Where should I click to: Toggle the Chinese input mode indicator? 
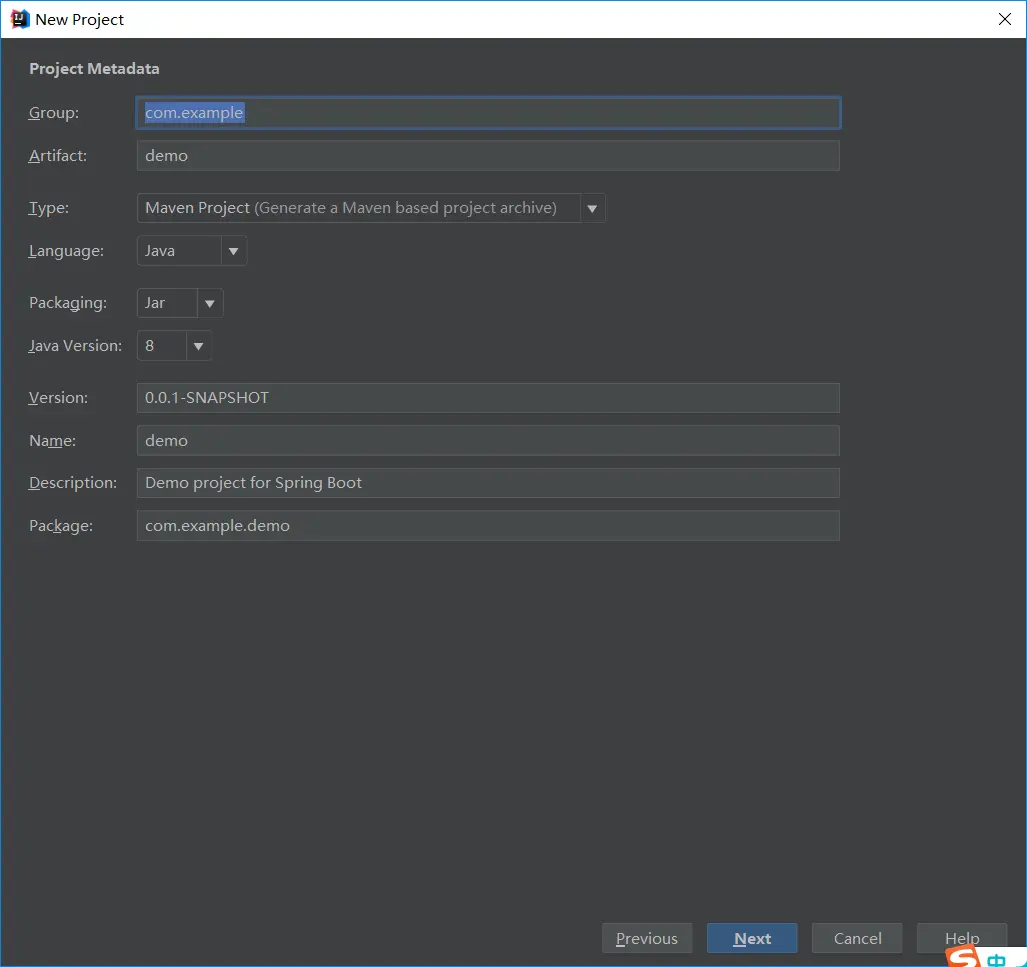pyautogui.click(x=996, y=960)
